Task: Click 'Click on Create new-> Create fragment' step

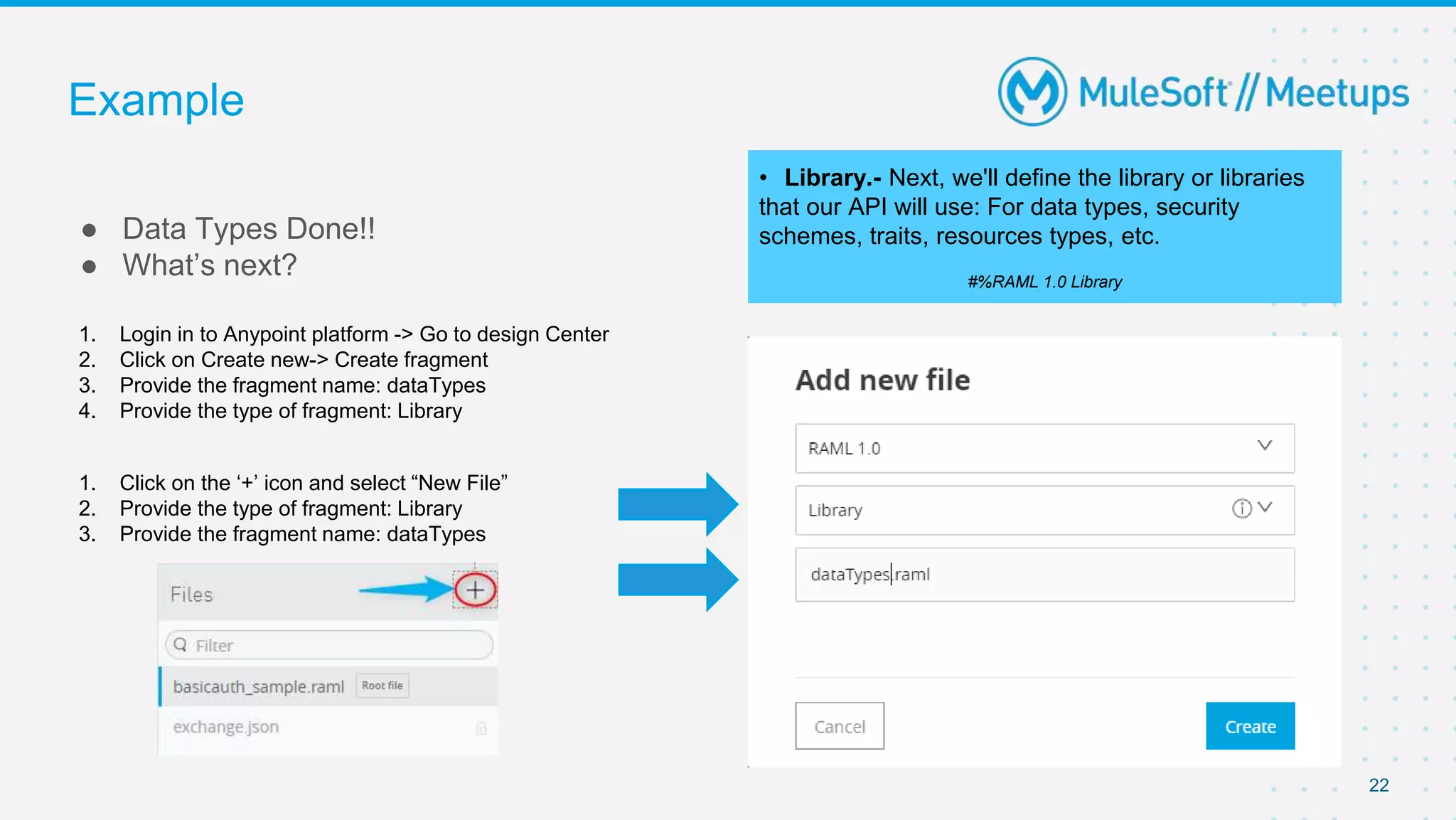Action: (x=304, y=360)
